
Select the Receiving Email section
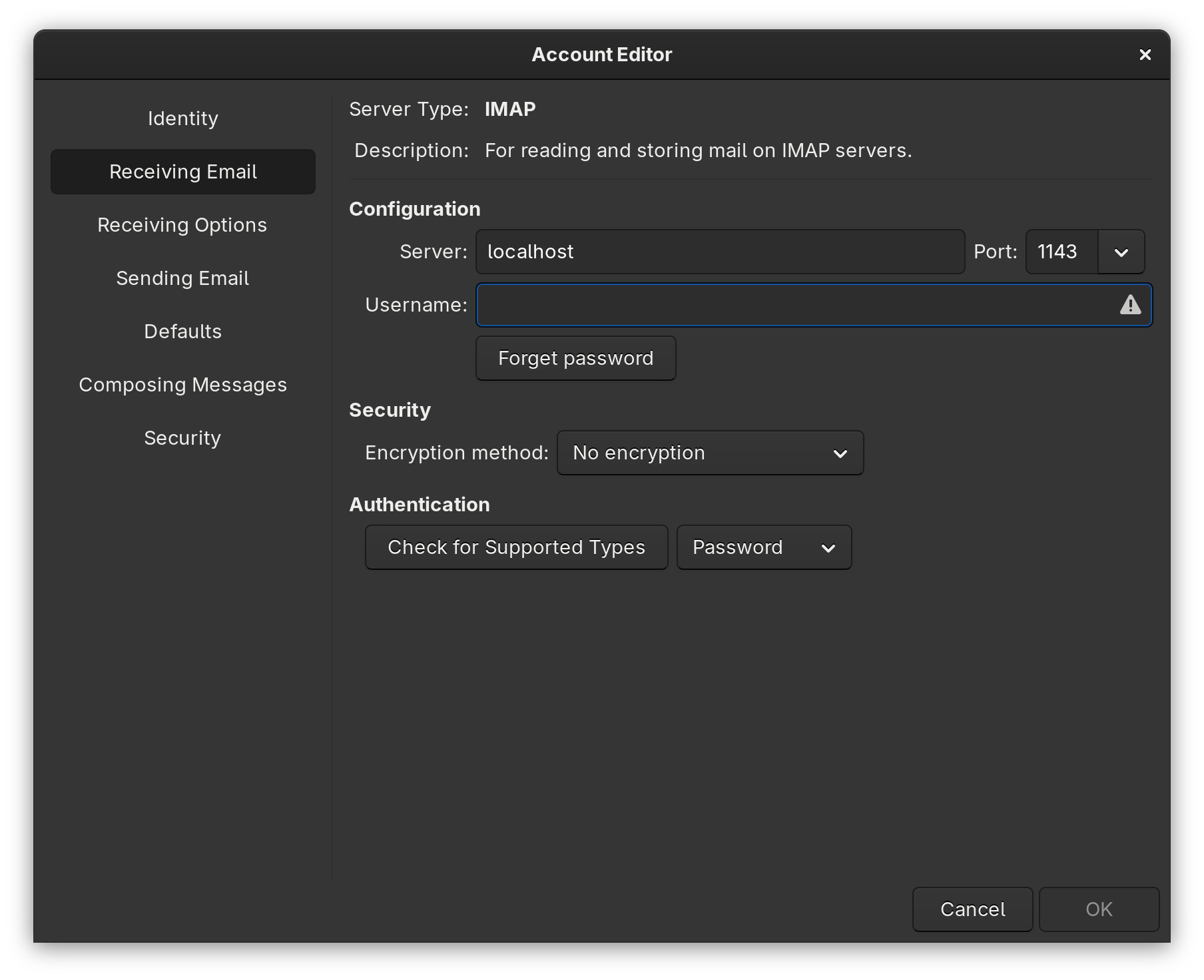click(182, 172)
